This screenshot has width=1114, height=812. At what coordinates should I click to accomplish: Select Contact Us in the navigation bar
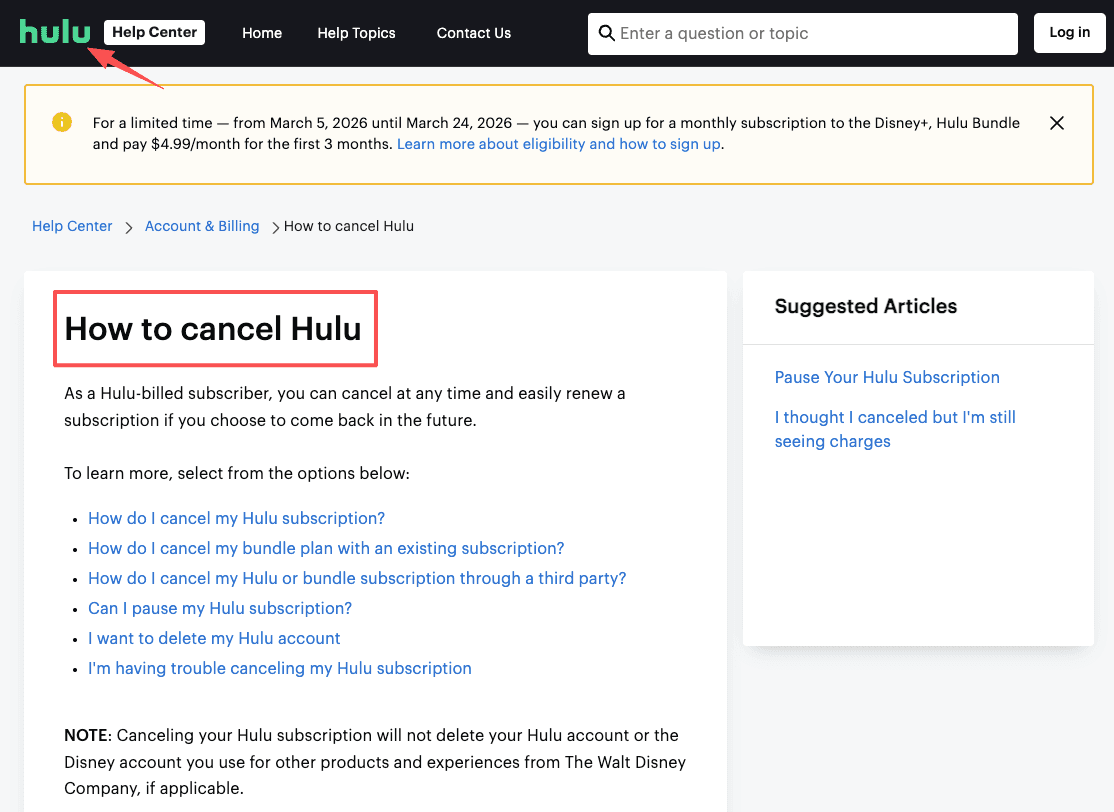(473, 33)
